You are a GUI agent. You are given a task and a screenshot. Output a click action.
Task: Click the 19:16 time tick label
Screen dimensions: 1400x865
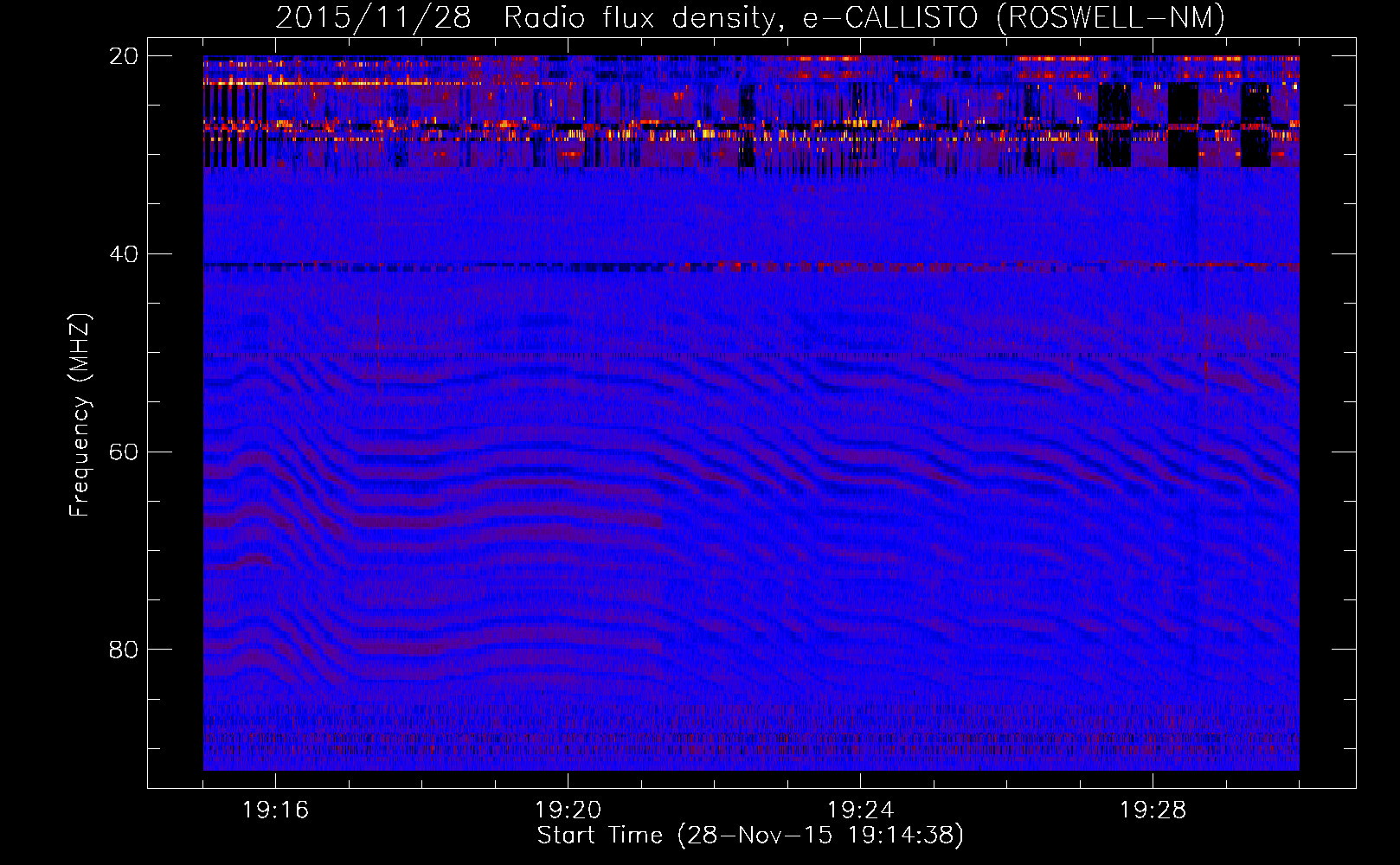(x=275, y=811)
